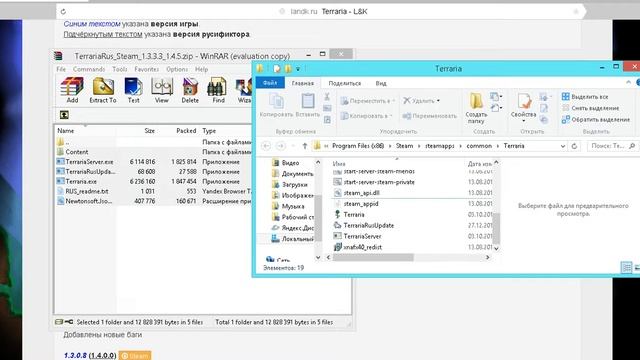This screenshot has height=360, width=640.
Task: Open the Файл tab in Explorer
Action: 270,83
